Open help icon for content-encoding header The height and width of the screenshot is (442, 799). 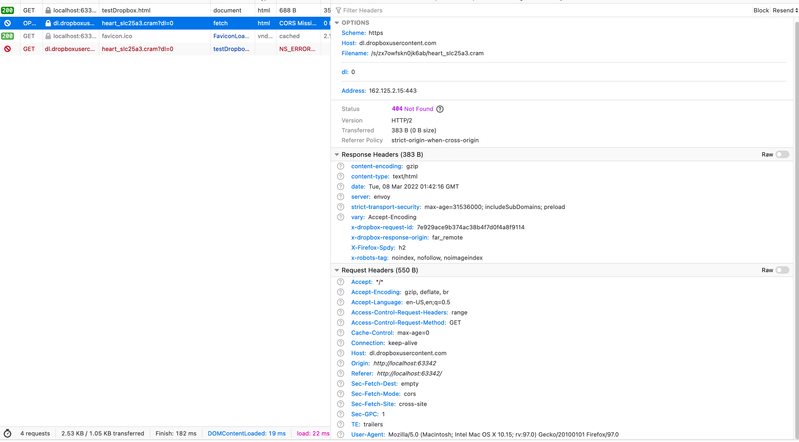[340, 166]
